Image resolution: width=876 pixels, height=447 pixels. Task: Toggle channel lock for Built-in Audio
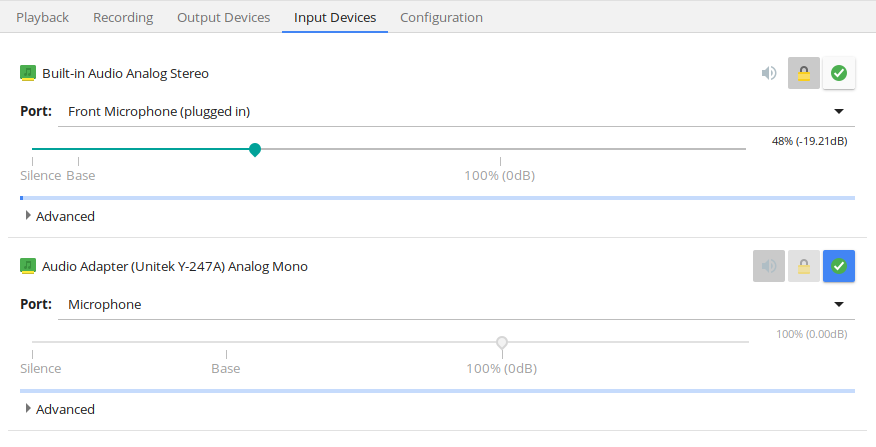804,73
